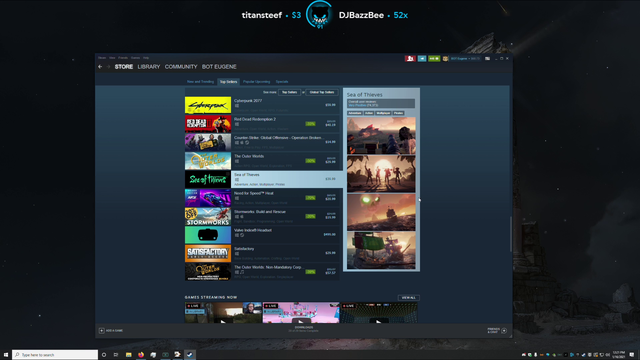Open Stormworks Build and Rescue thumbnail
This screenshot has height=360, width=640.
point(208,216)
